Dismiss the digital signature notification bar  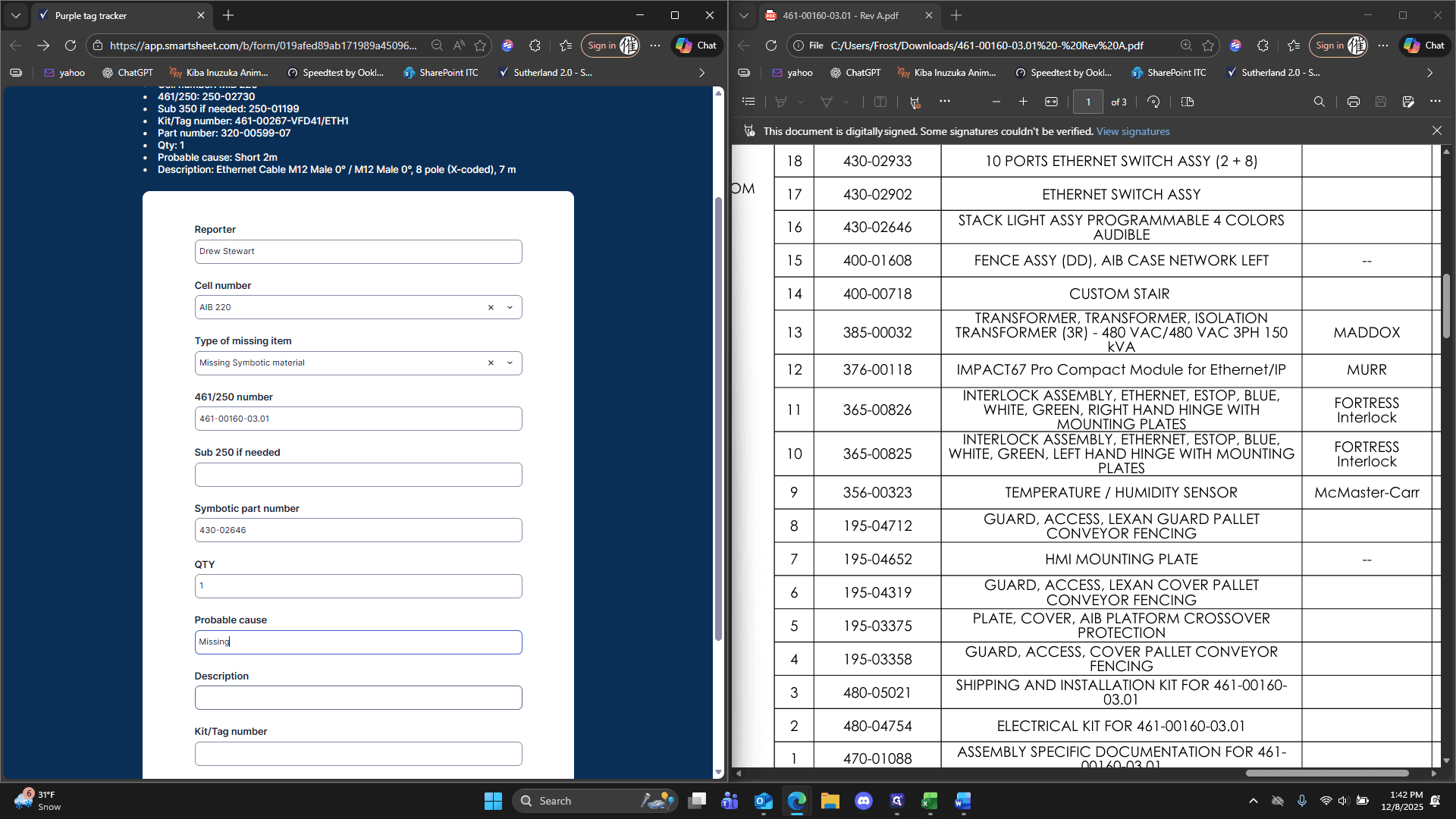pos(1437,130)
